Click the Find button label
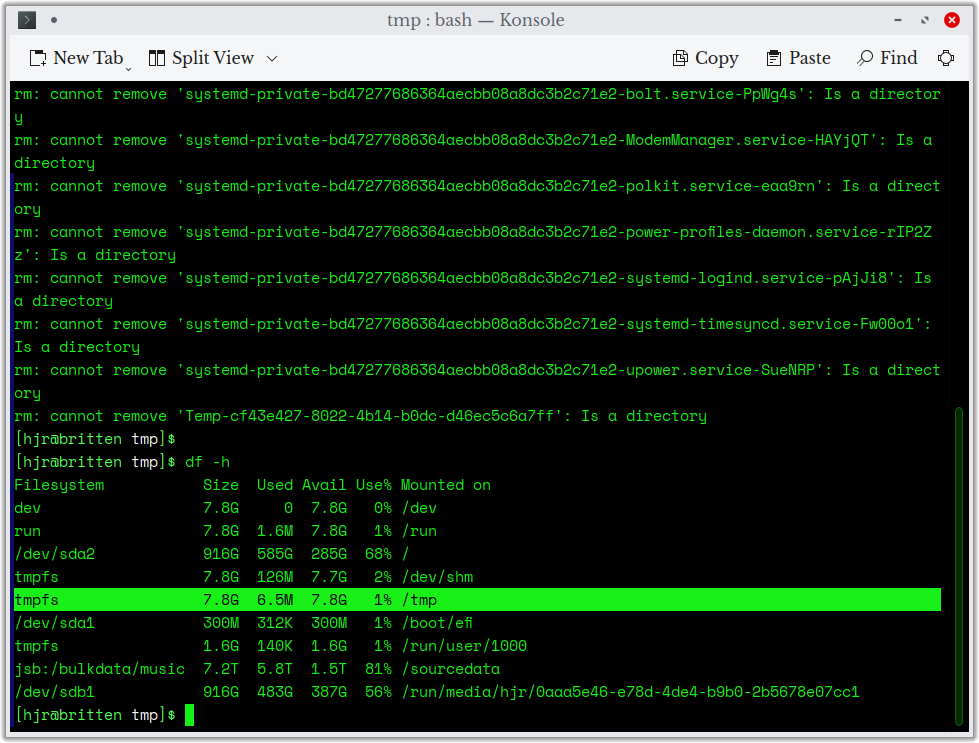The image size is (979, 743). click(899, 58)
